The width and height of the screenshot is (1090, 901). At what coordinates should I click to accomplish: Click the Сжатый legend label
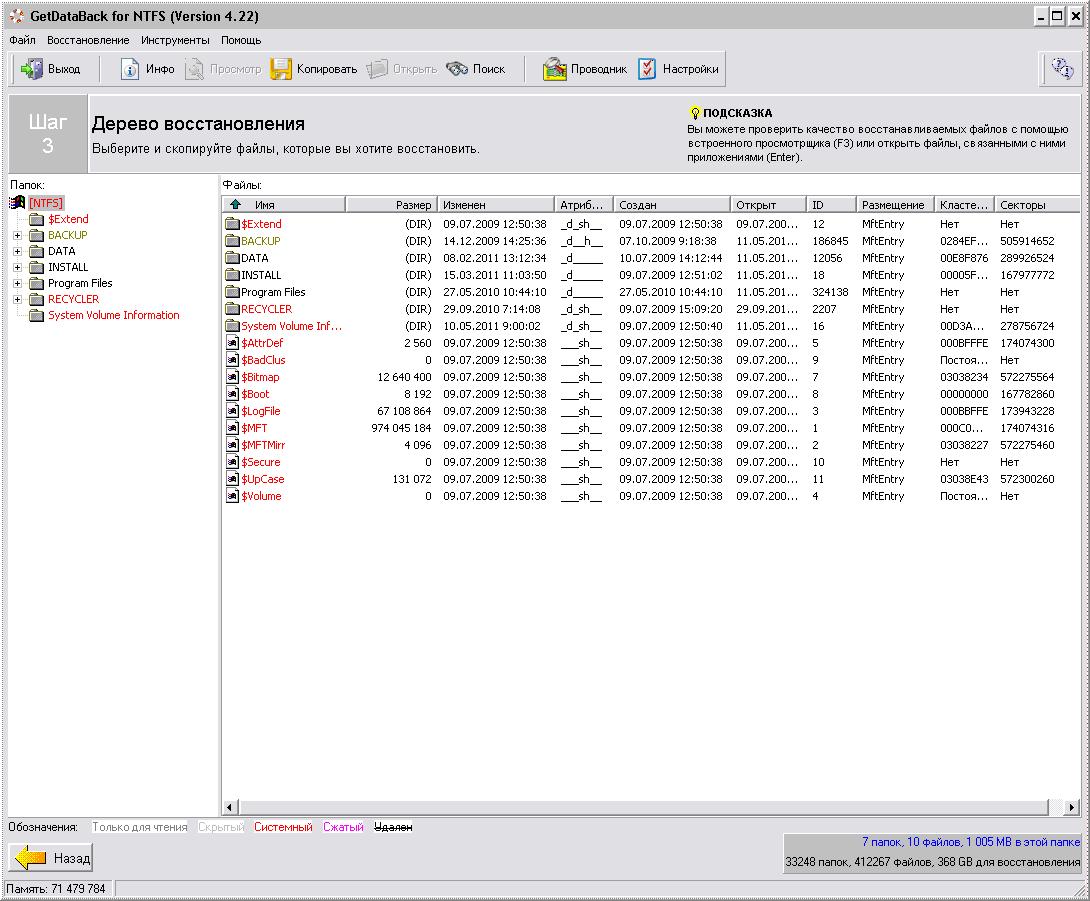tap(343, 827)
